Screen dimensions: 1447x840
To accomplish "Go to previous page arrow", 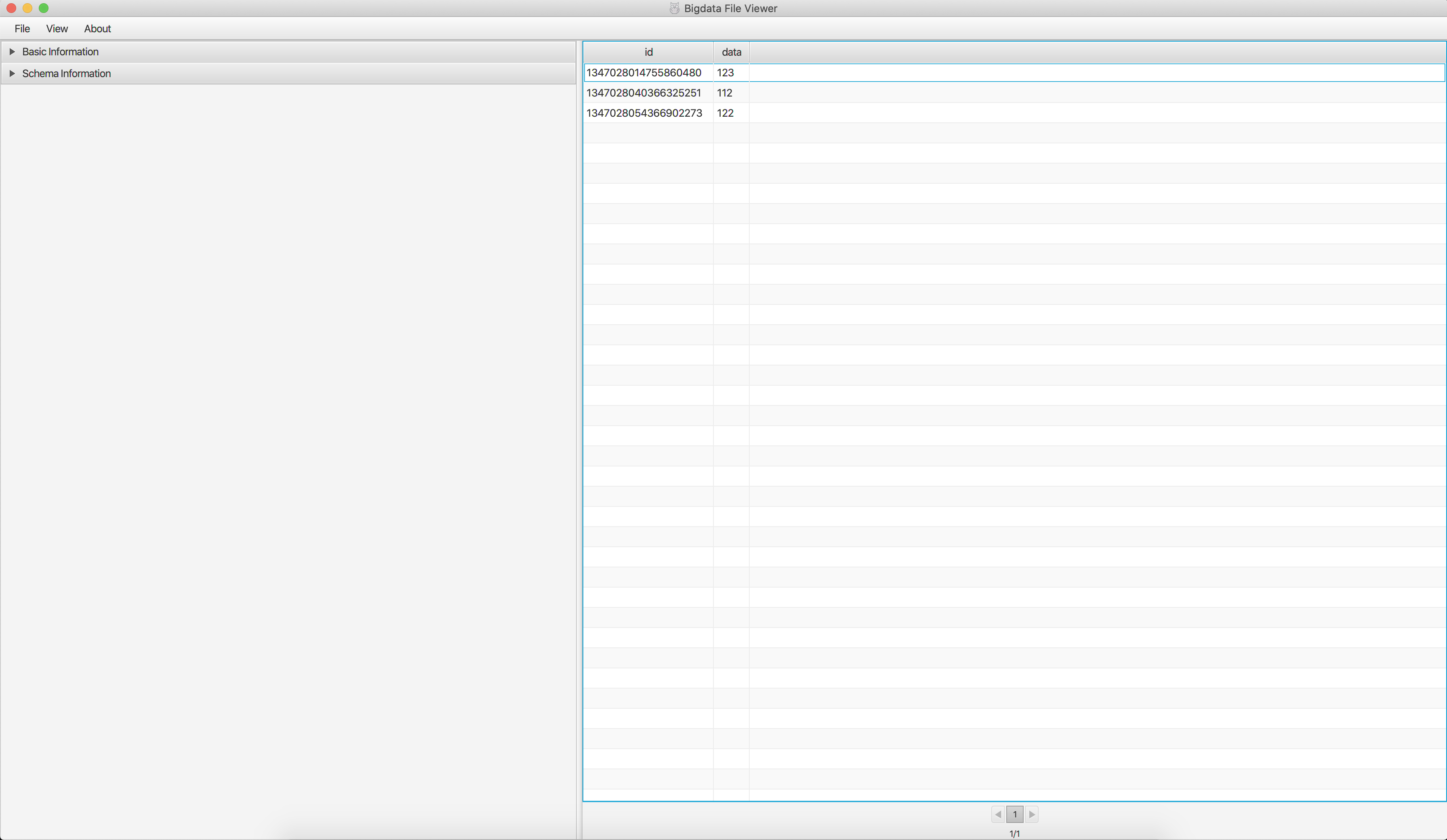I will [x=998, y=814].
